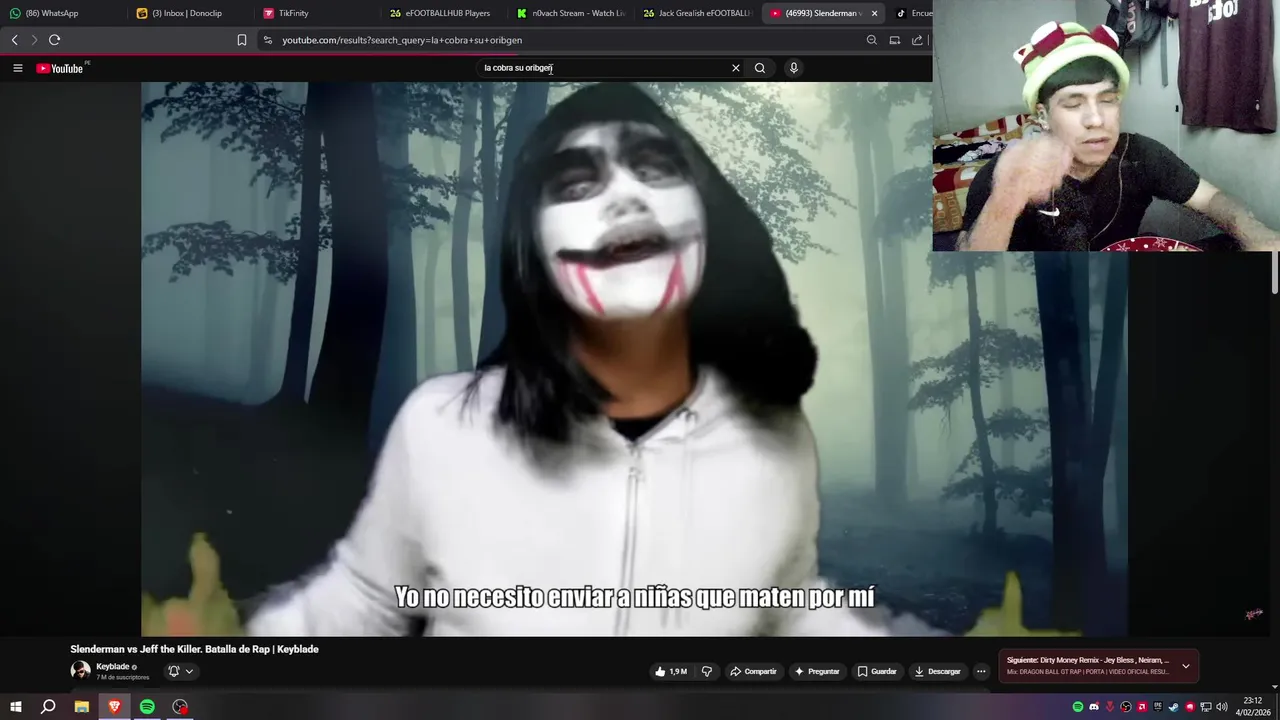Open the Keyblade channel avatar
This screenshot has width=1280, height=720.
80,670
